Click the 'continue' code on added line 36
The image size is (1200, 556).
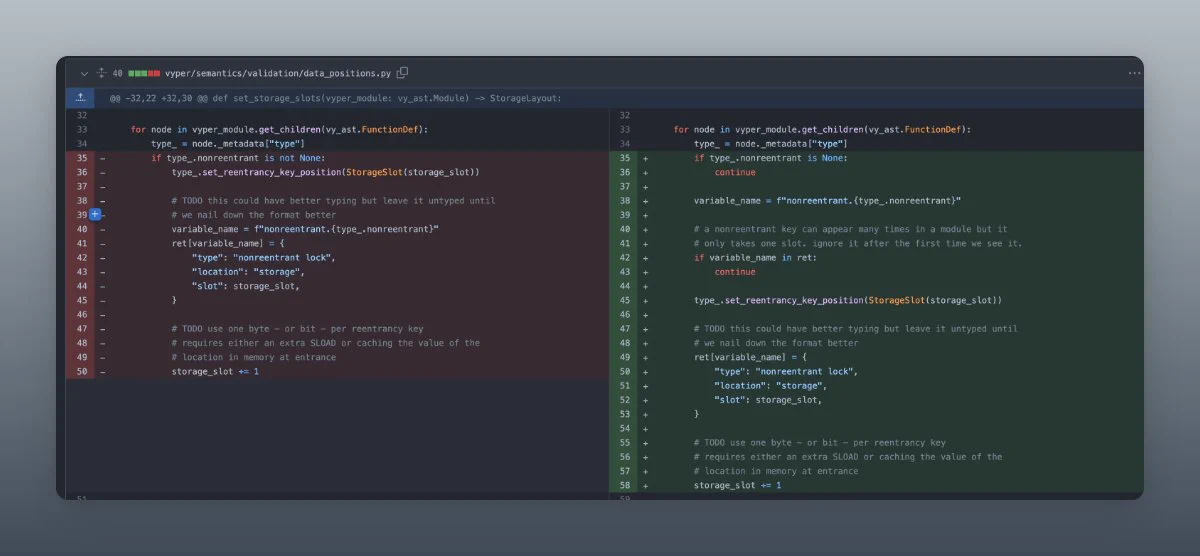(x=735, y=172)
